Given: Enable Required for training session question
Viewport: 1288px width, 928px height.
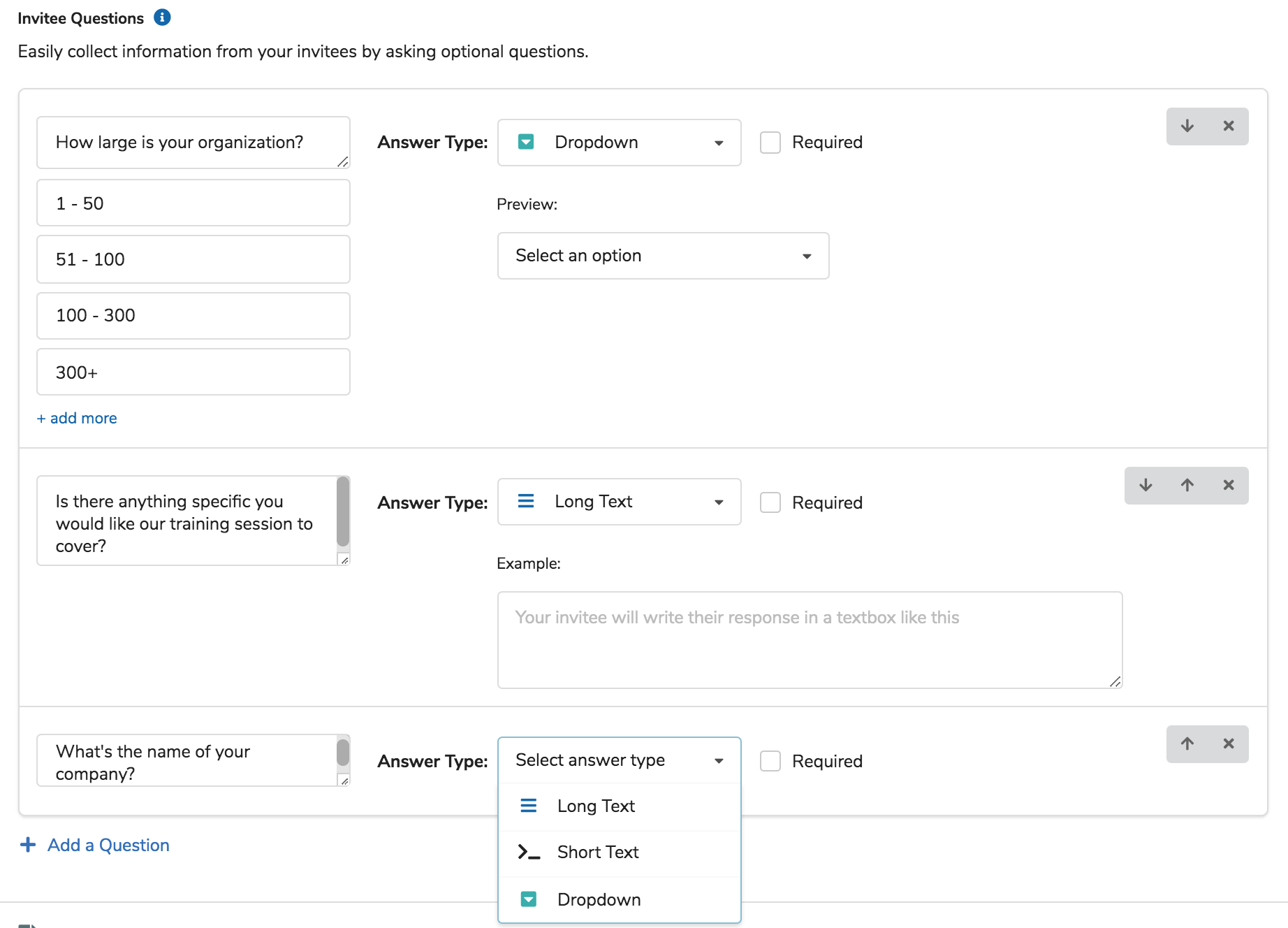Looking at the screenshot, I should coord(770,503).
